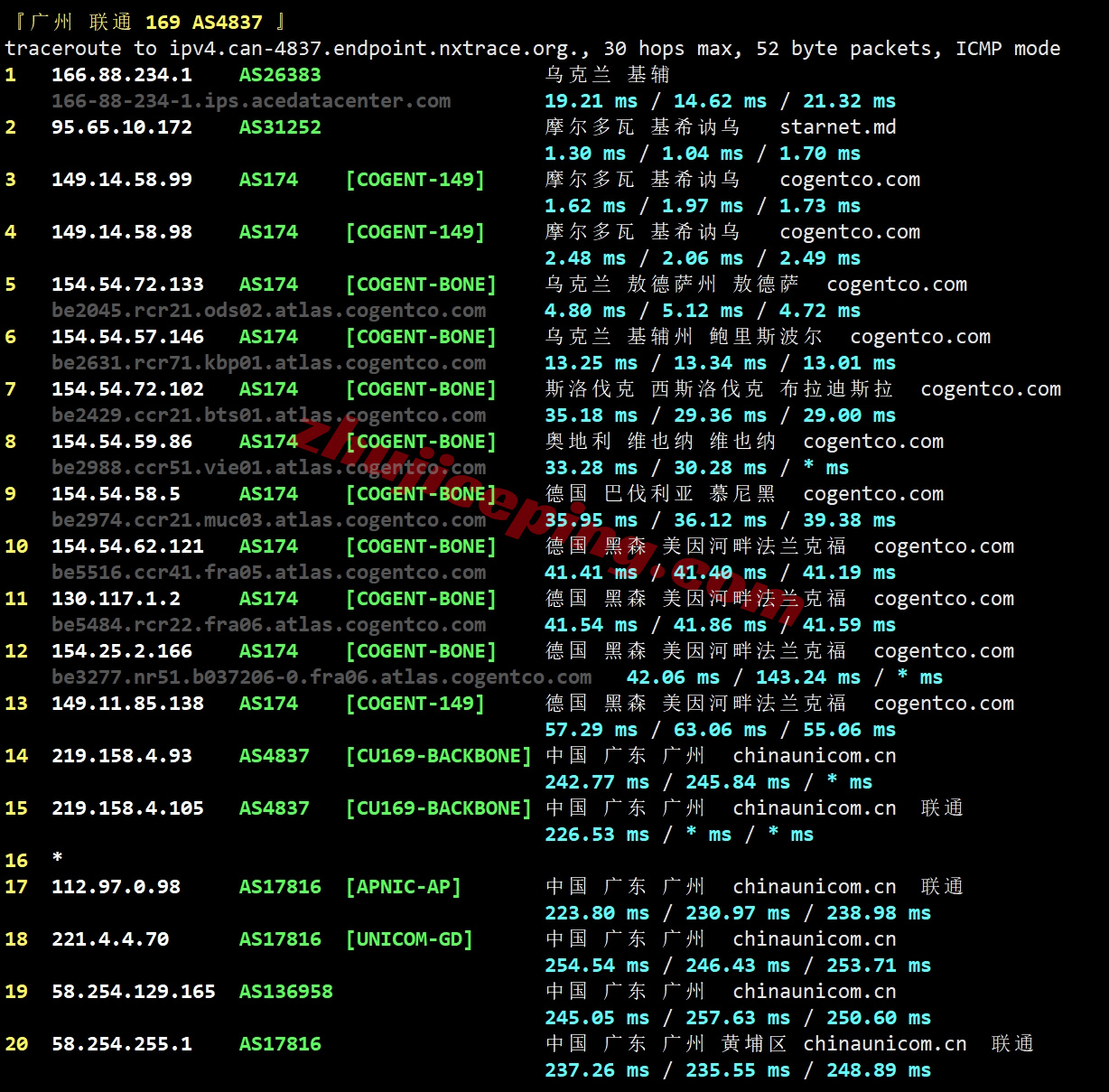Select latency value 1.30 ms
The image size is (1109, 1092).
pyautogui.click(x=585, y=154)
